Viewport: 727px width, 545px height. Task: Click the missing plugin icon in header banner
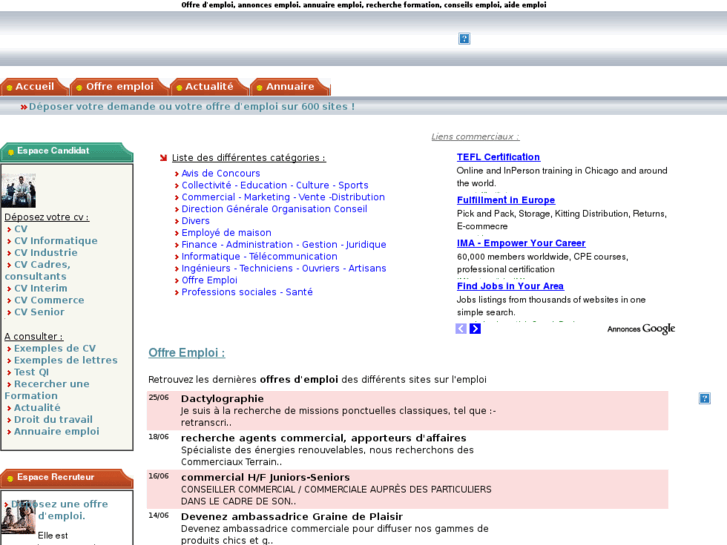(x=464, y=38)
